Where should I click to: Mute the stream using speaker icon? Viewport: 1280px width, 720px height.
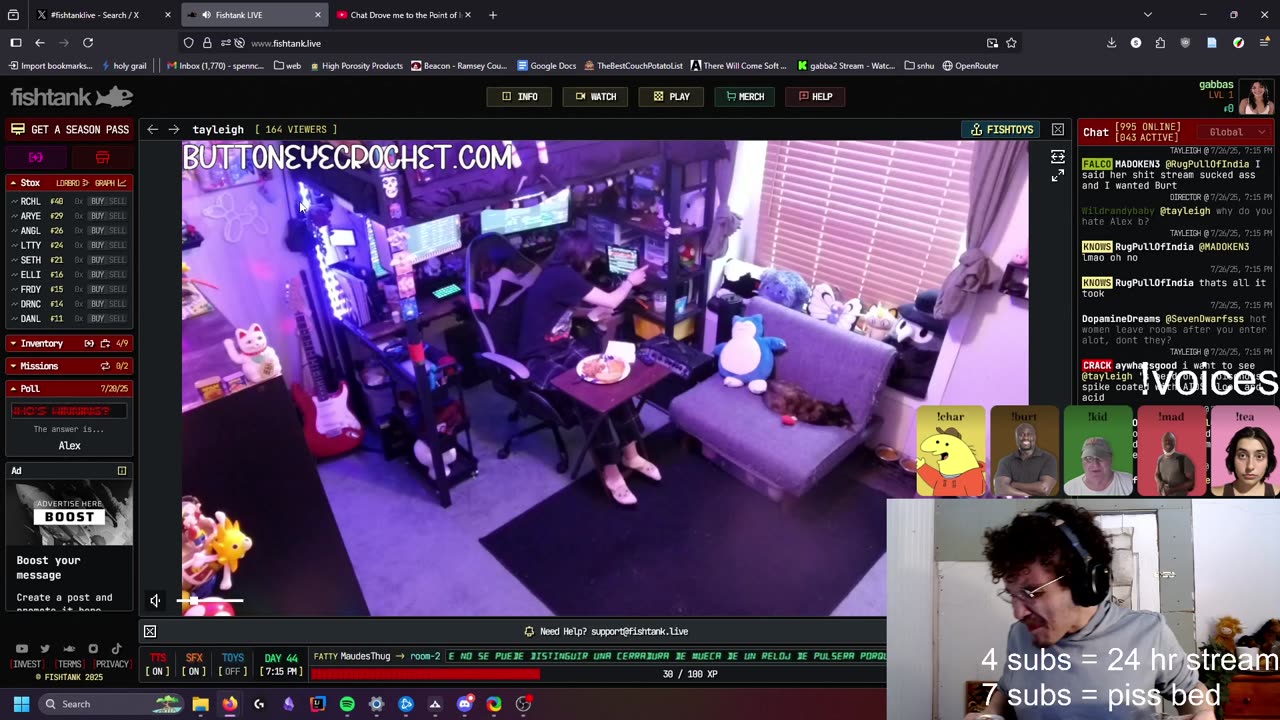(155, 601)
